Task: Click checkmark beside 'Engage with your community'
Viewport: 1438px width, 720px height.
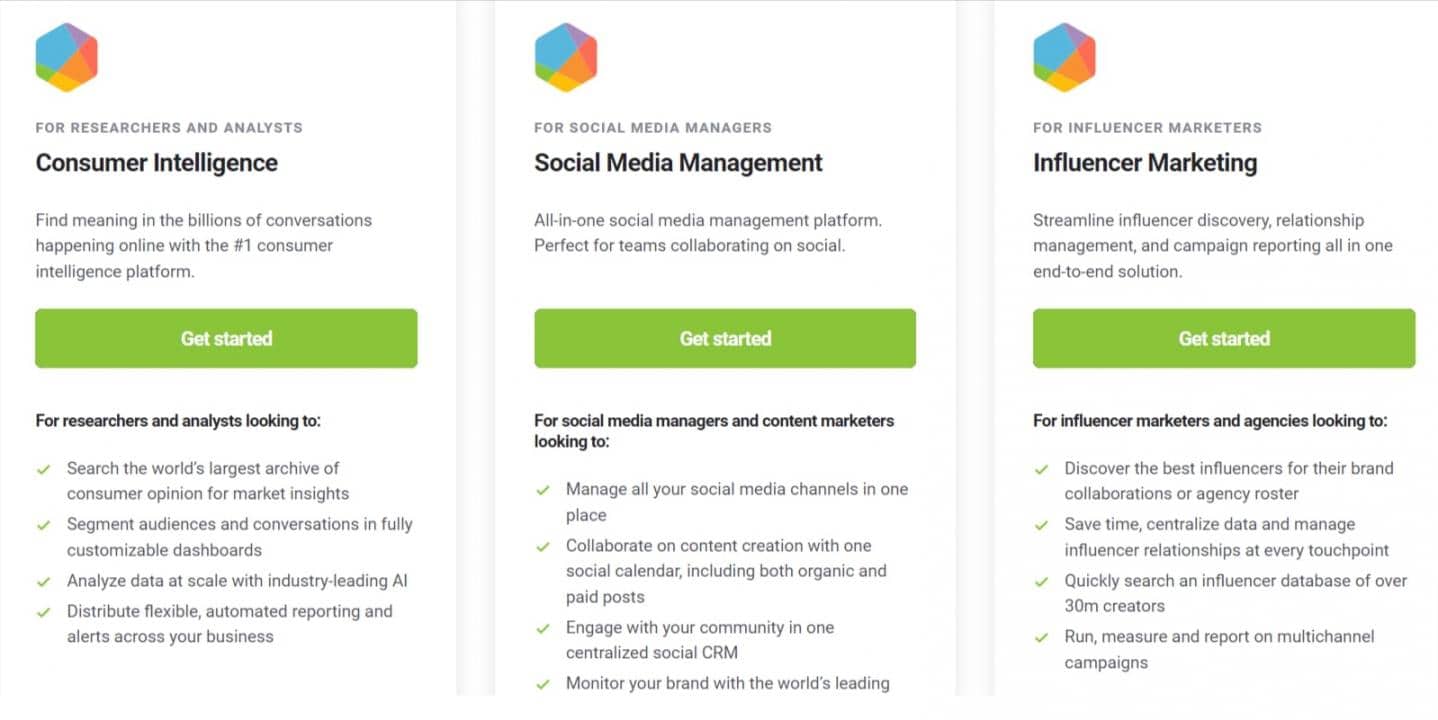Action: coord(542,628)
